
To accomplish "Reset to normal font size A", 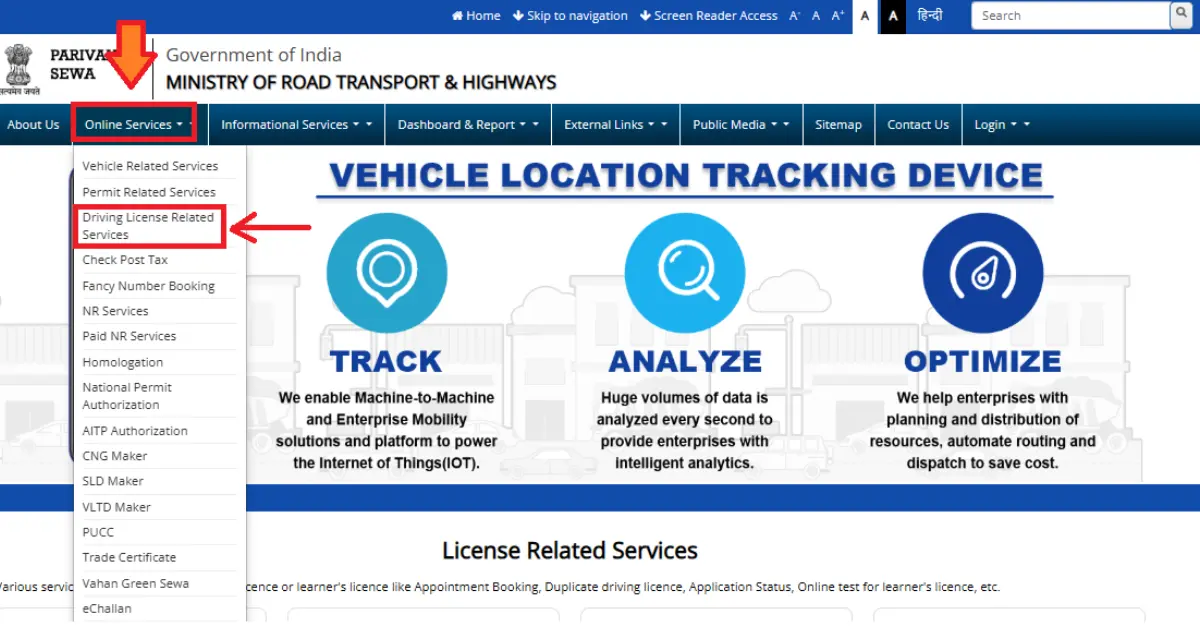I will (x=816, y=16).
